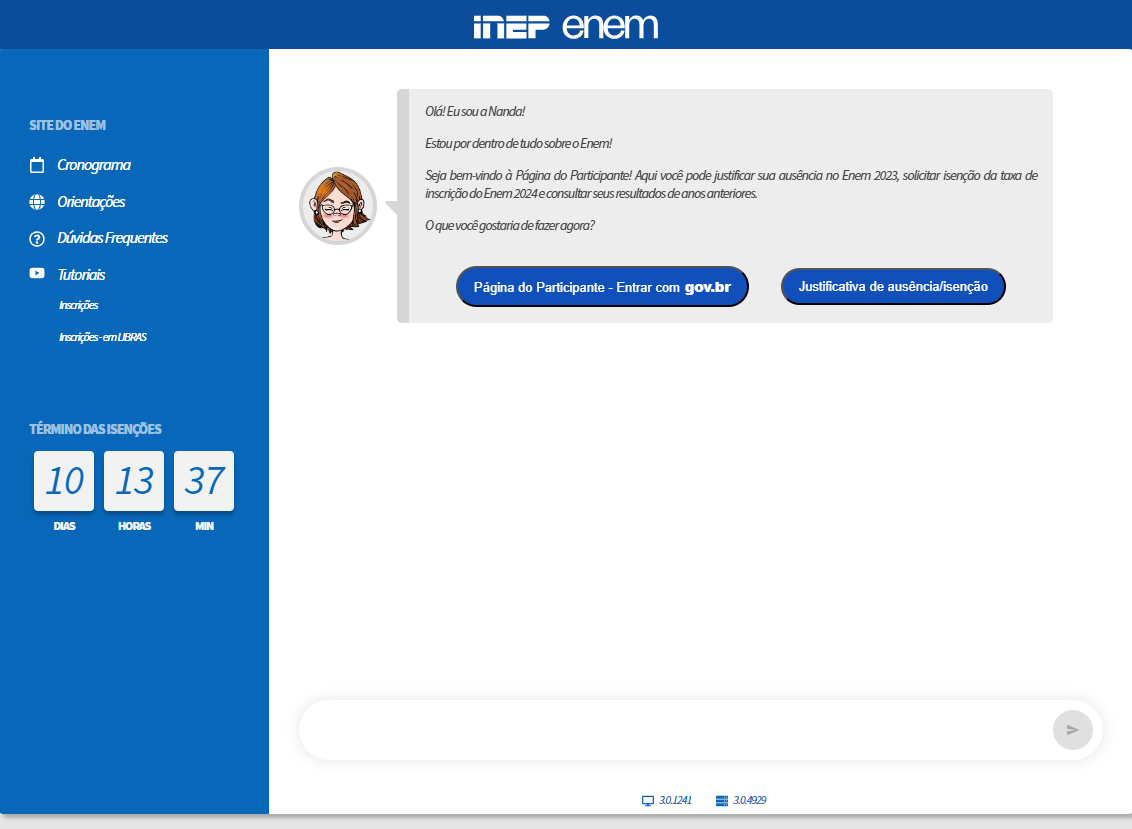Click the server icon next to version 3.0.4929
This screenshot has height=829, width=1132.
(722, 801)
